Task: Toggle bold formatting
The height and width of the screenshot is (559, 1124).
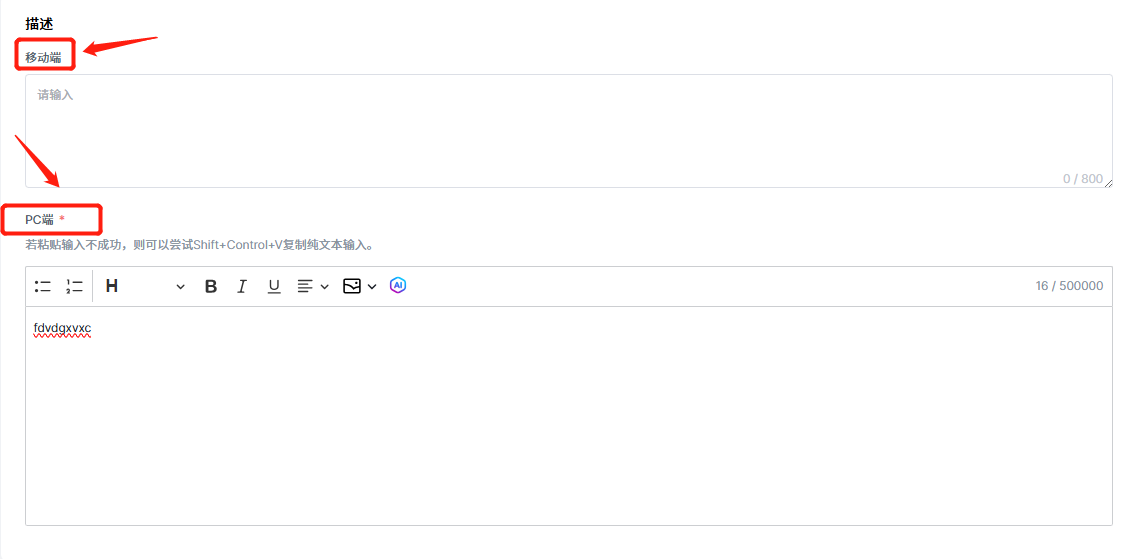Action: point(211,286)
